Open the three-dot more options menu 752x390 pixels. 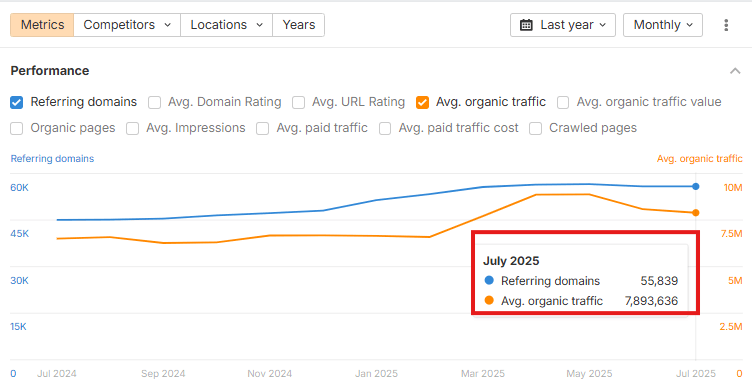pyautogui.click(x=726, y=25)
